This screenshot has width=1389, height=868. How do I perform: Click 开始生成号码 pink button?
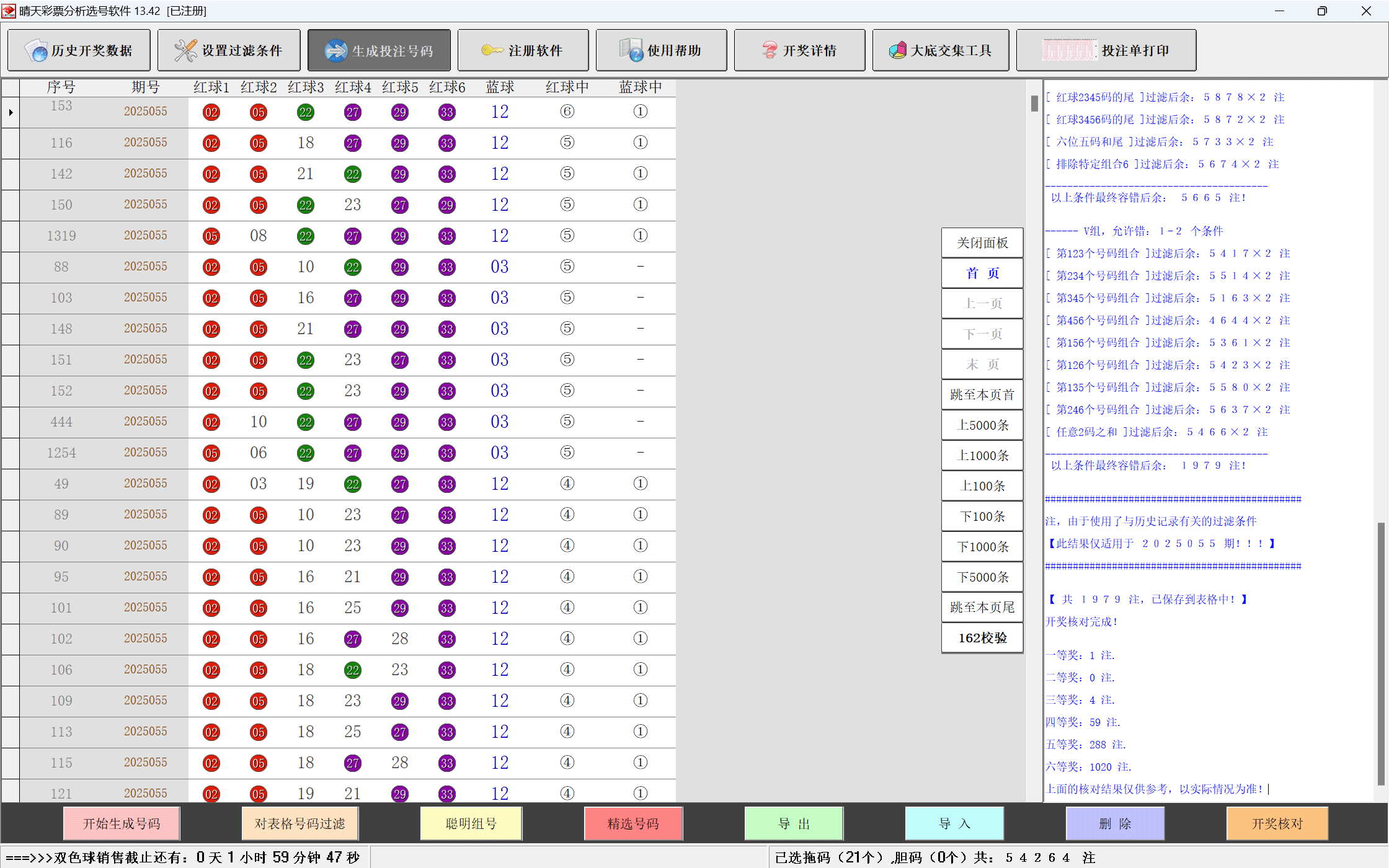click(122, 823)
